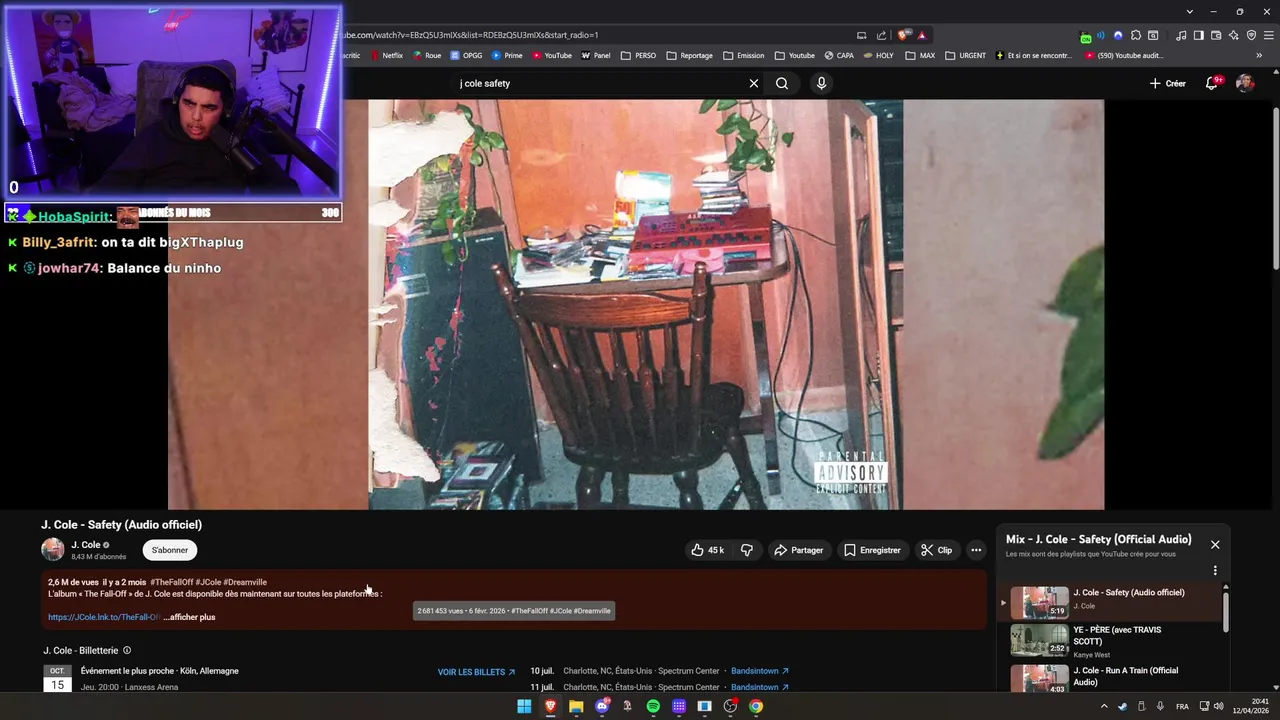
Task: Open the MAX bookmarks folder
Action: click(920, 55)
